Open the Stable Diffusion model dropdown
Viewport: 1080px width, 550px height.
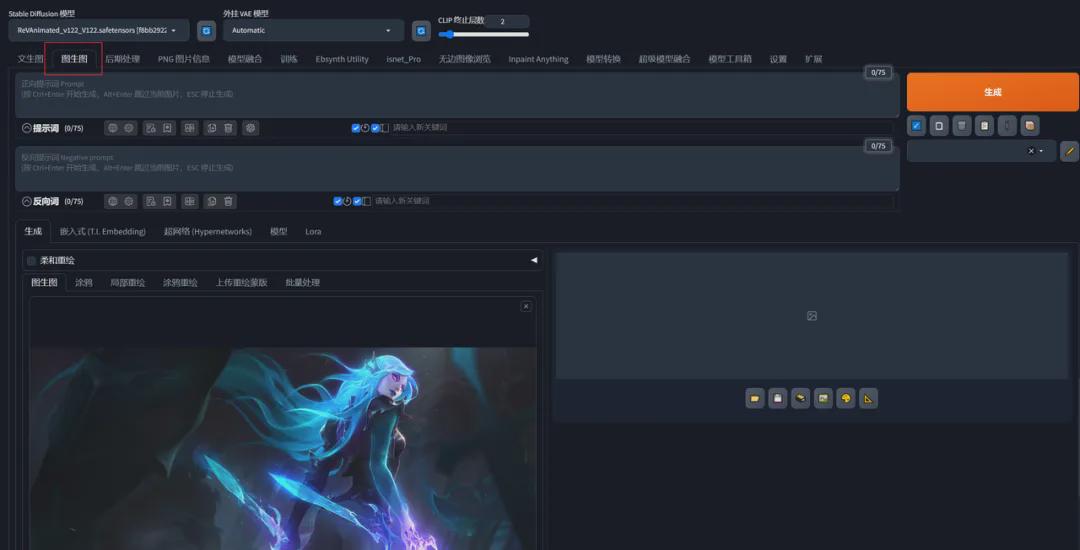(x=98, y=31)
